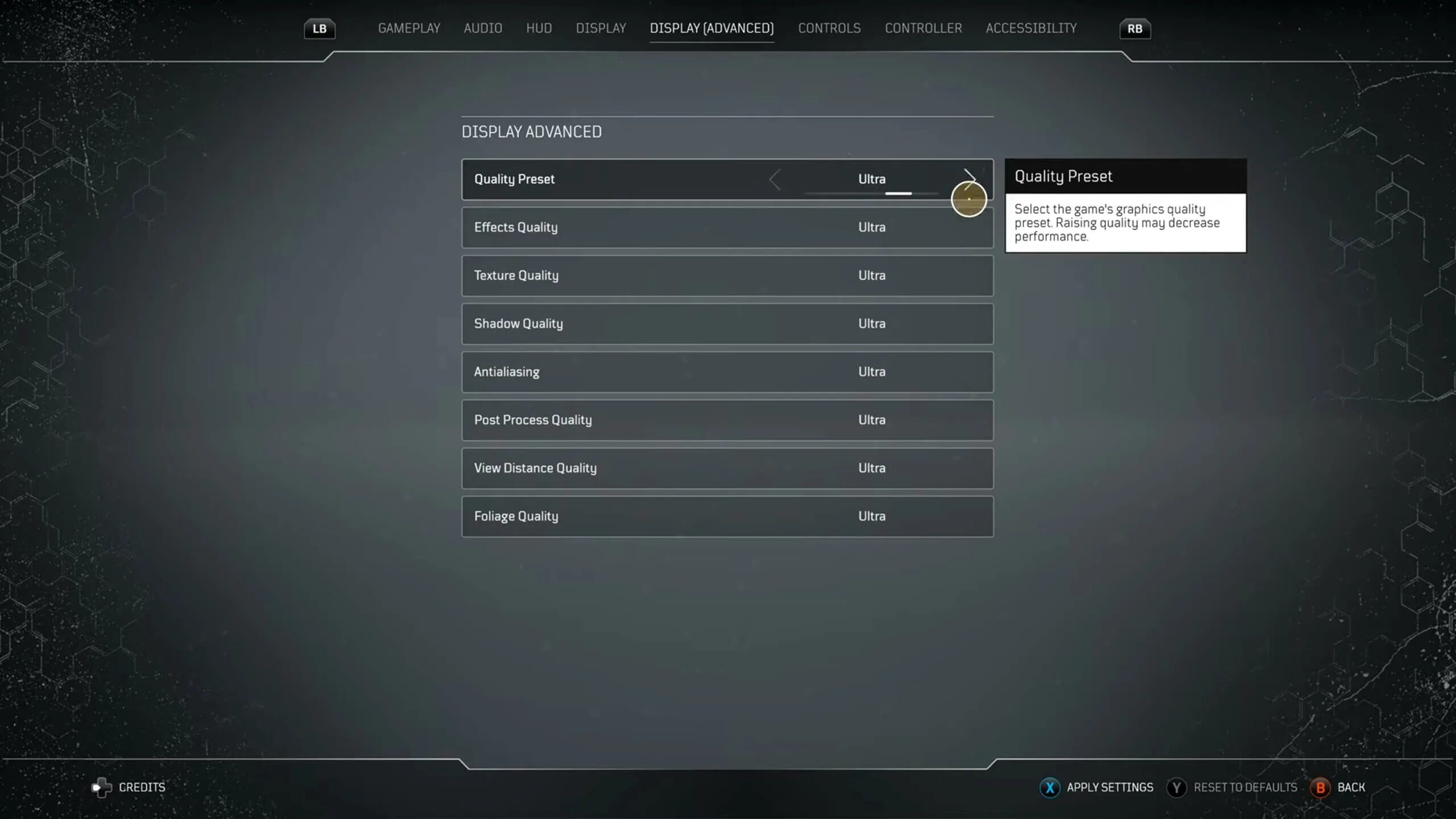Viewport: 1456px width, 819px height.
Task: Click the LB navigation icon
Action: click(318, 28)
